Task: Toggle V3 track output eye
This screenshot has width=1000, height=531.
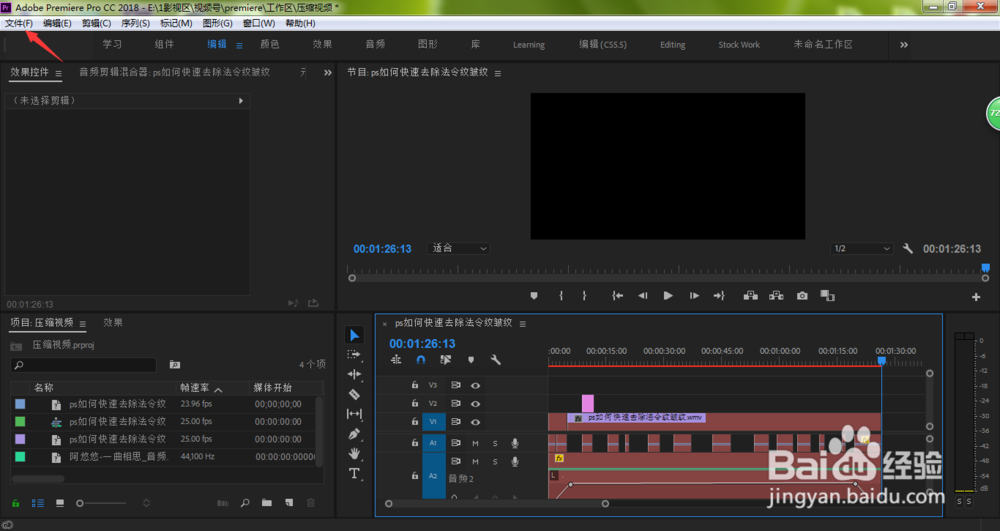Action: point(475,386)
